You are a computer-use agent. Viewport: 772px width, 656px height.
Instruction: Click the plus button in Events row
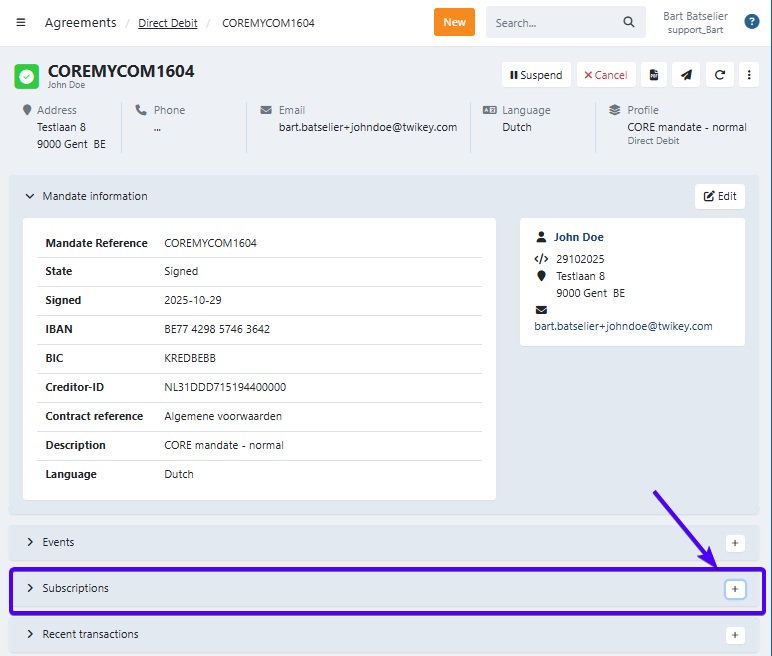(x=735, y=543)
